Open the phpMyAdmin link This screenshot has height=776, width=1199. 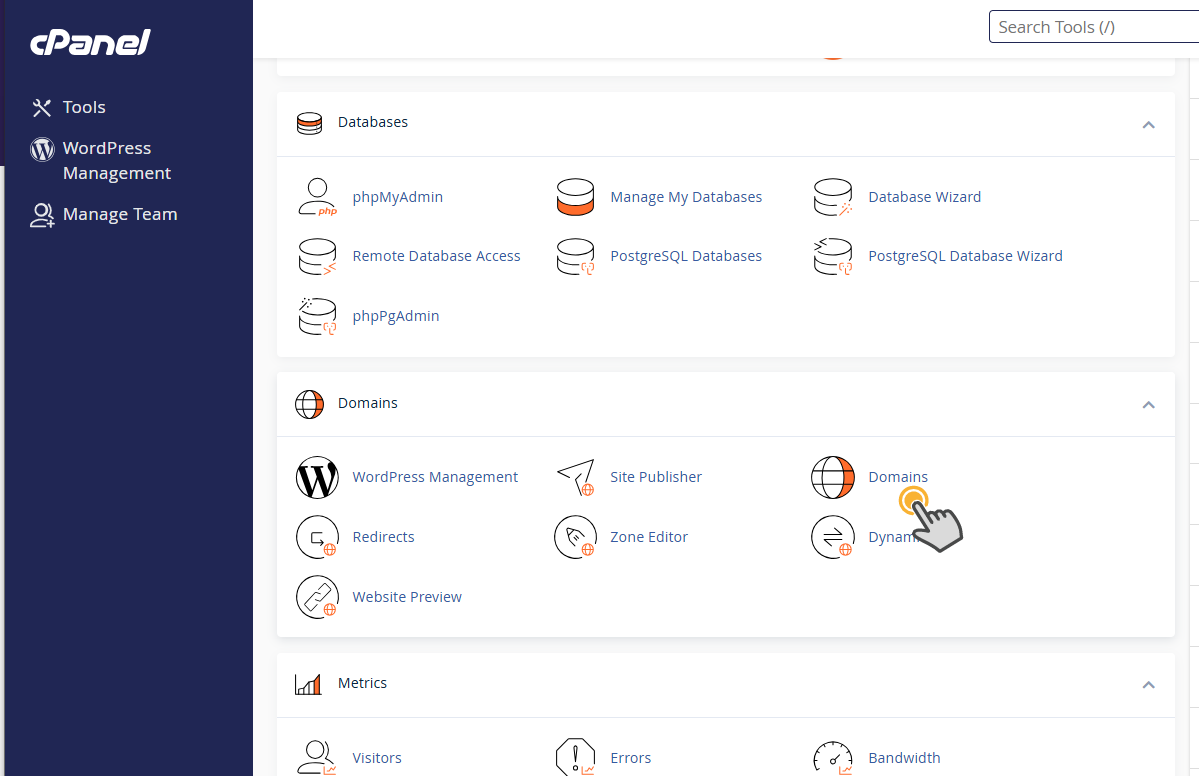tap(398, 197)
